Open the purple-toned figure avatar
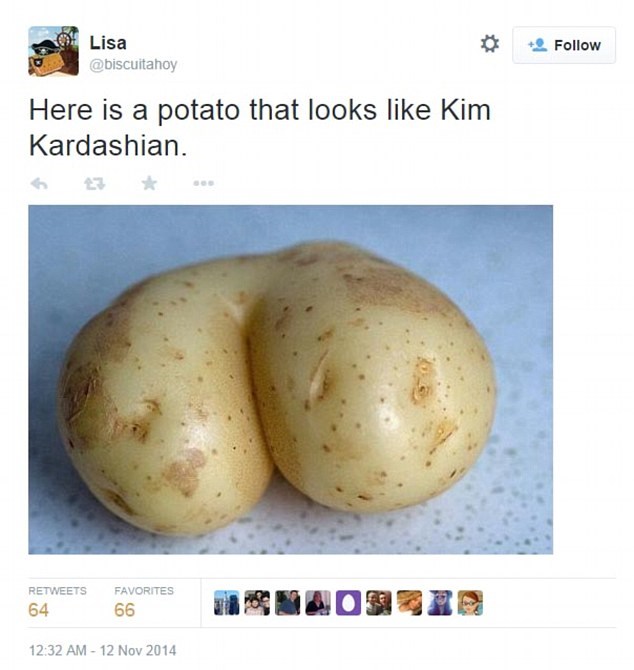The image size is (634, 670). point(440,603)
